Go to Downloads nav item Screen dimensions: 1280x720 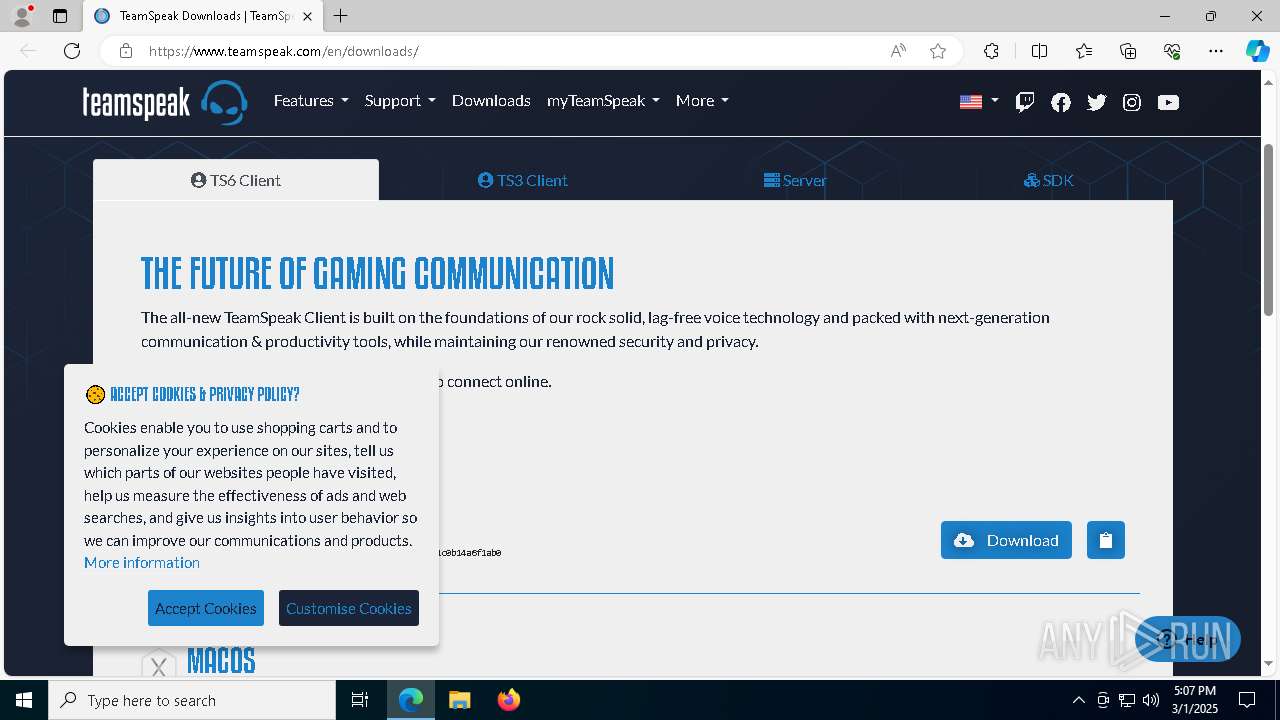click(491, 100)
